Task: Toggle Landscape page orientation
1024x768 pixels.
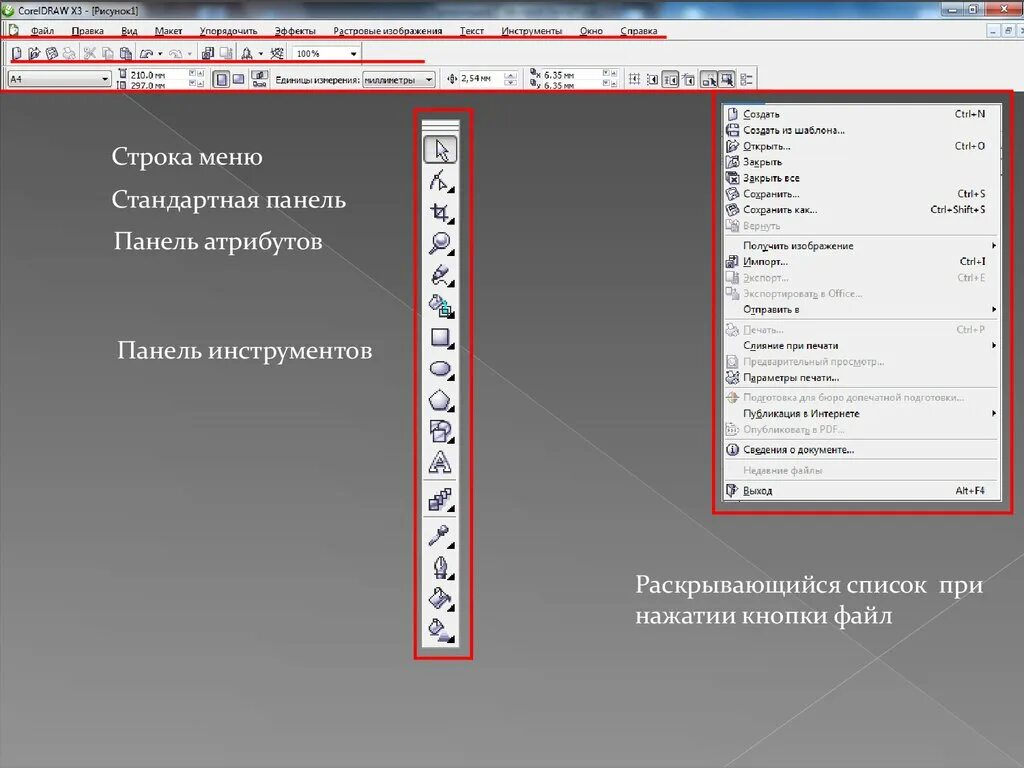Action: [x=238, y=79]
